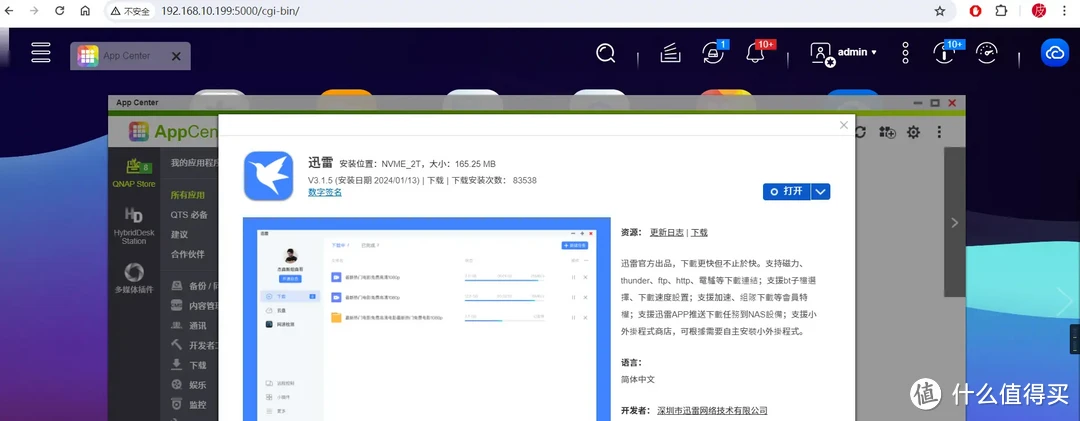
Task: Open App Center settings gear icon
Action: [x=913, y=132]
